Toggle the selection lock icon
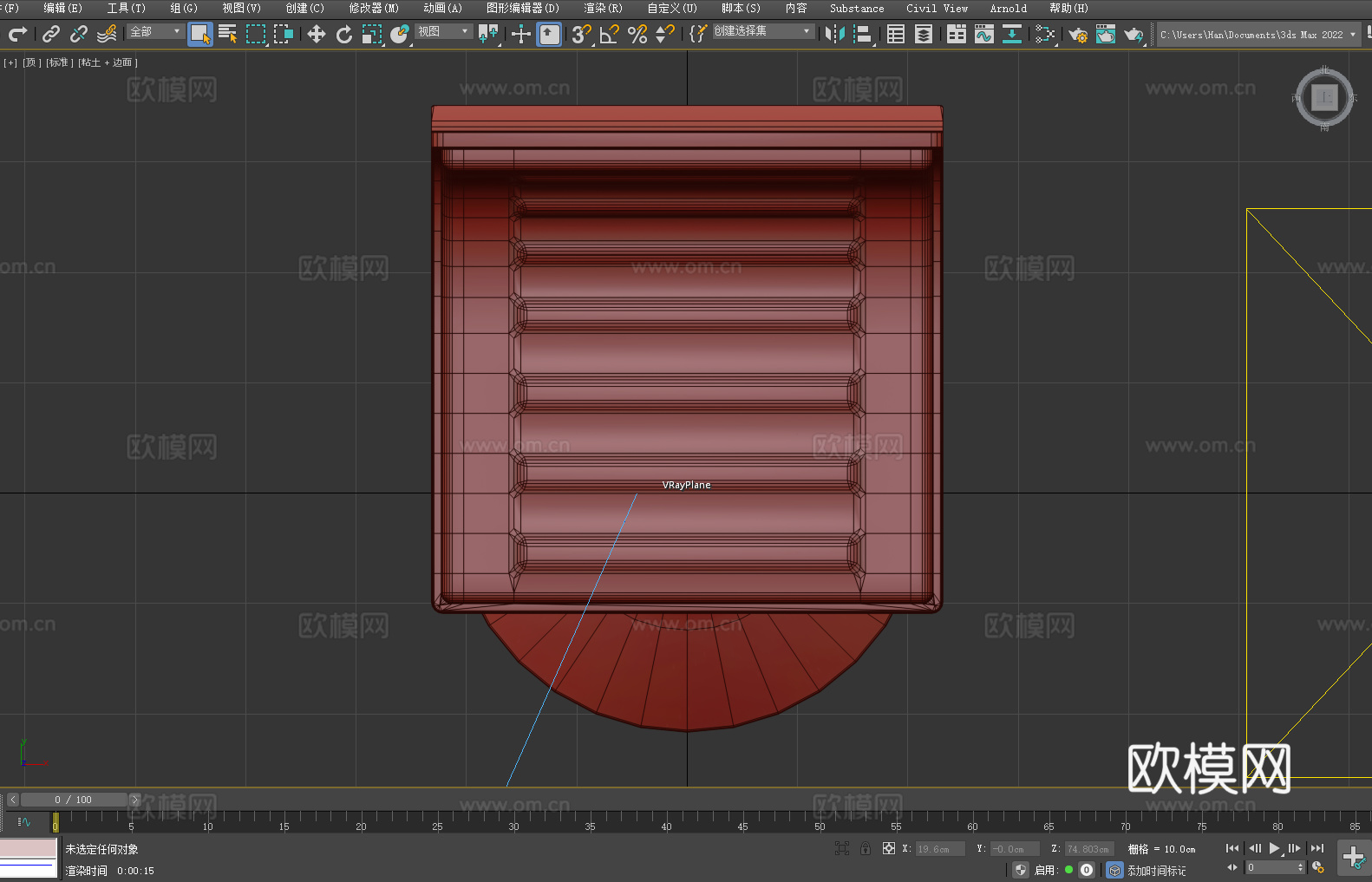 pos(866,848)
